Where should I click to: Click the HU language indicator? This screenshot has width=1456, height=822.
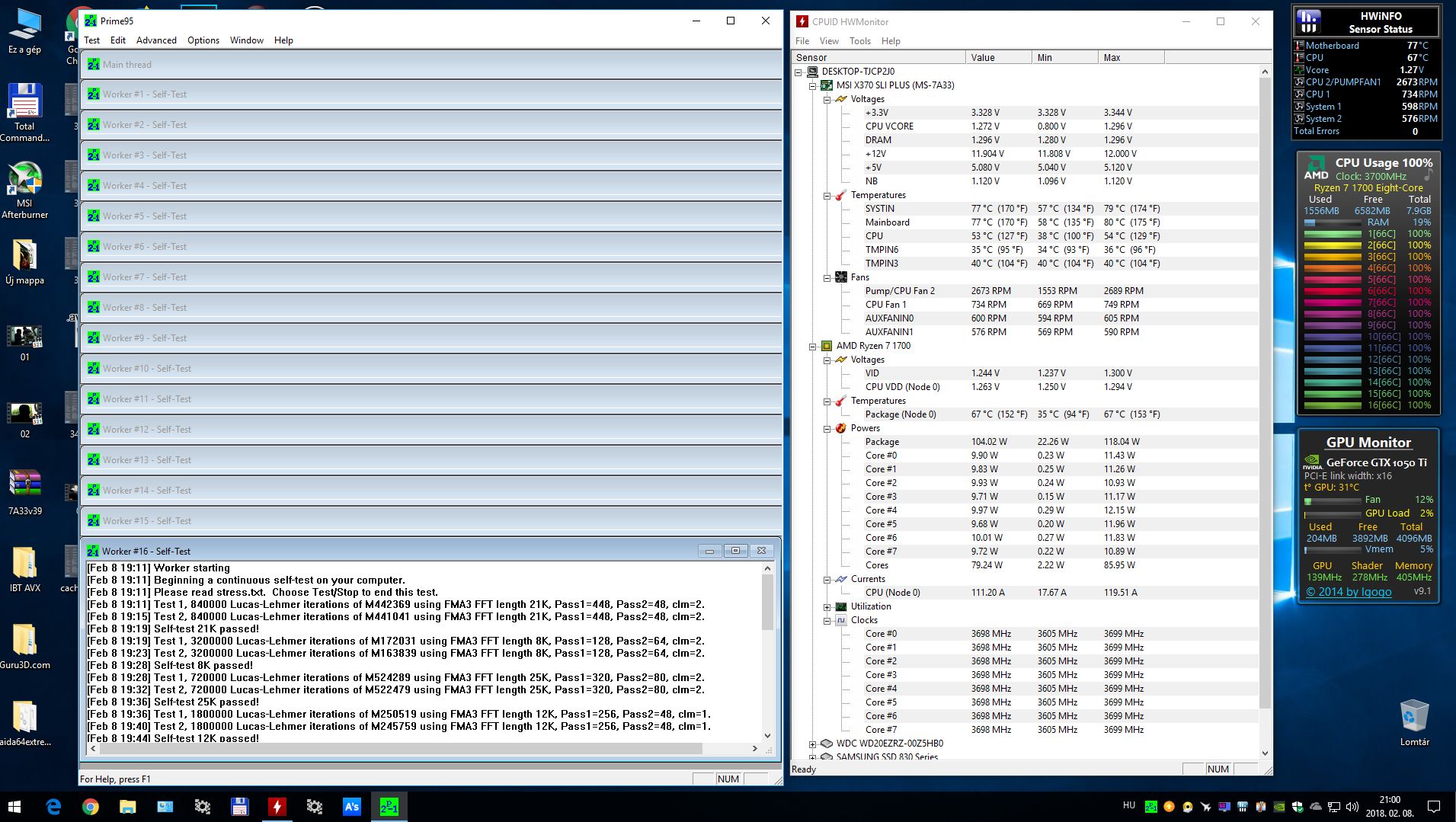click(x=1129, y=805)
